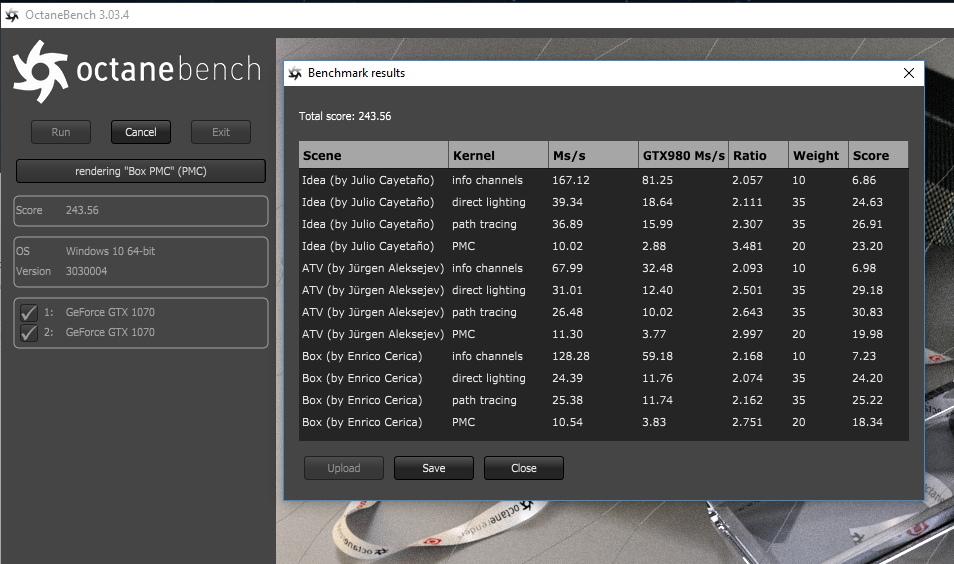Click the 18.34 score value

coord(867,422)
